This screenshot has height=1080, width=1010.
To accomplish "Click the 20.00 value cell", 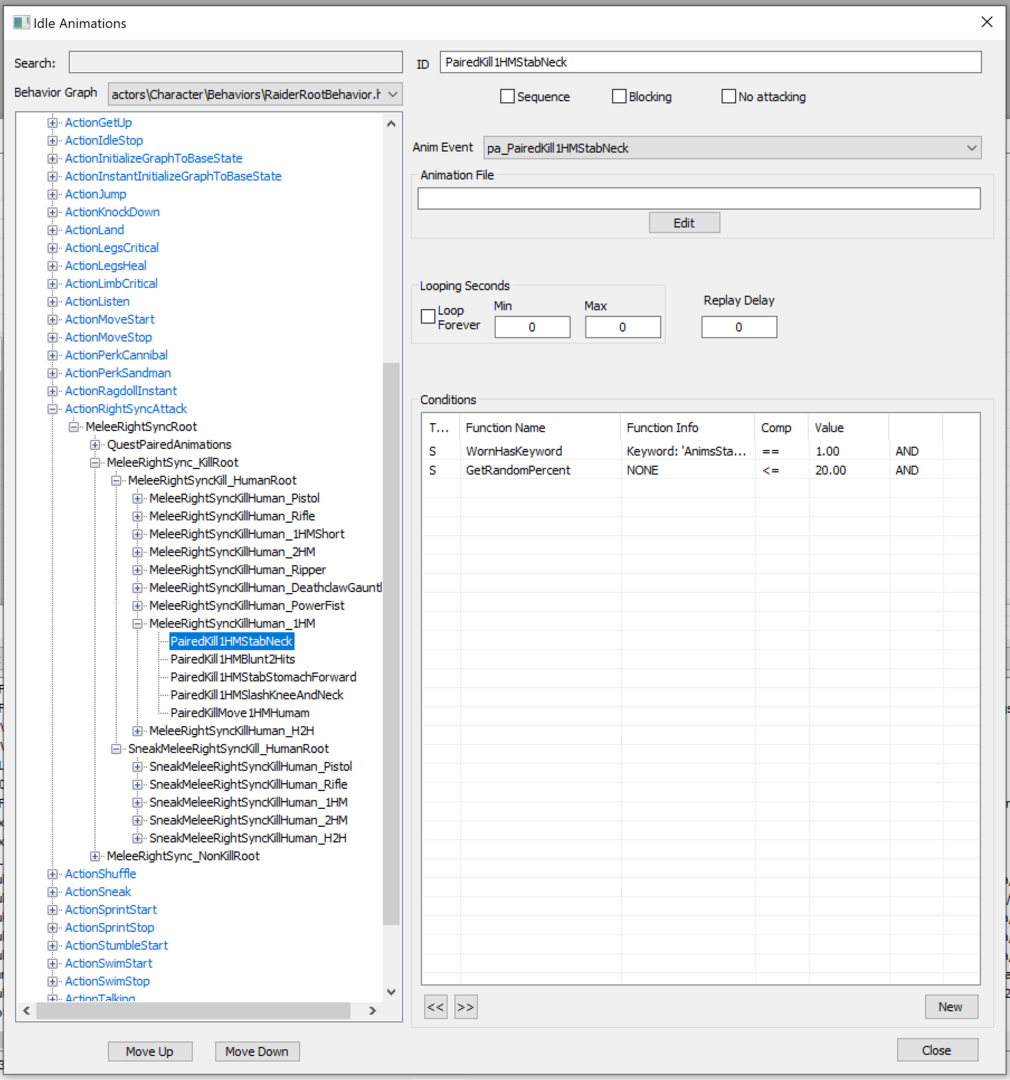I will (831, 471).
